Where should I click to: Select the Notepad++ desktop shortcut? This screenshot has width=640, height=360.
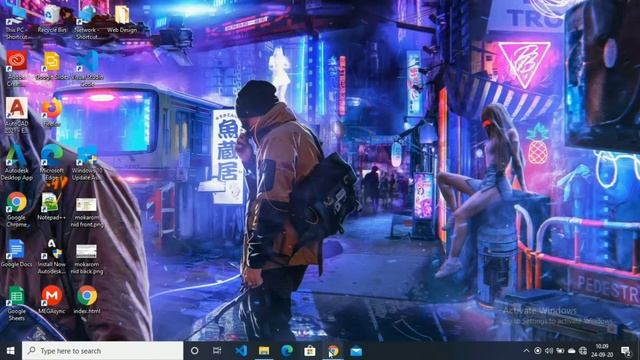click(51, 207)
